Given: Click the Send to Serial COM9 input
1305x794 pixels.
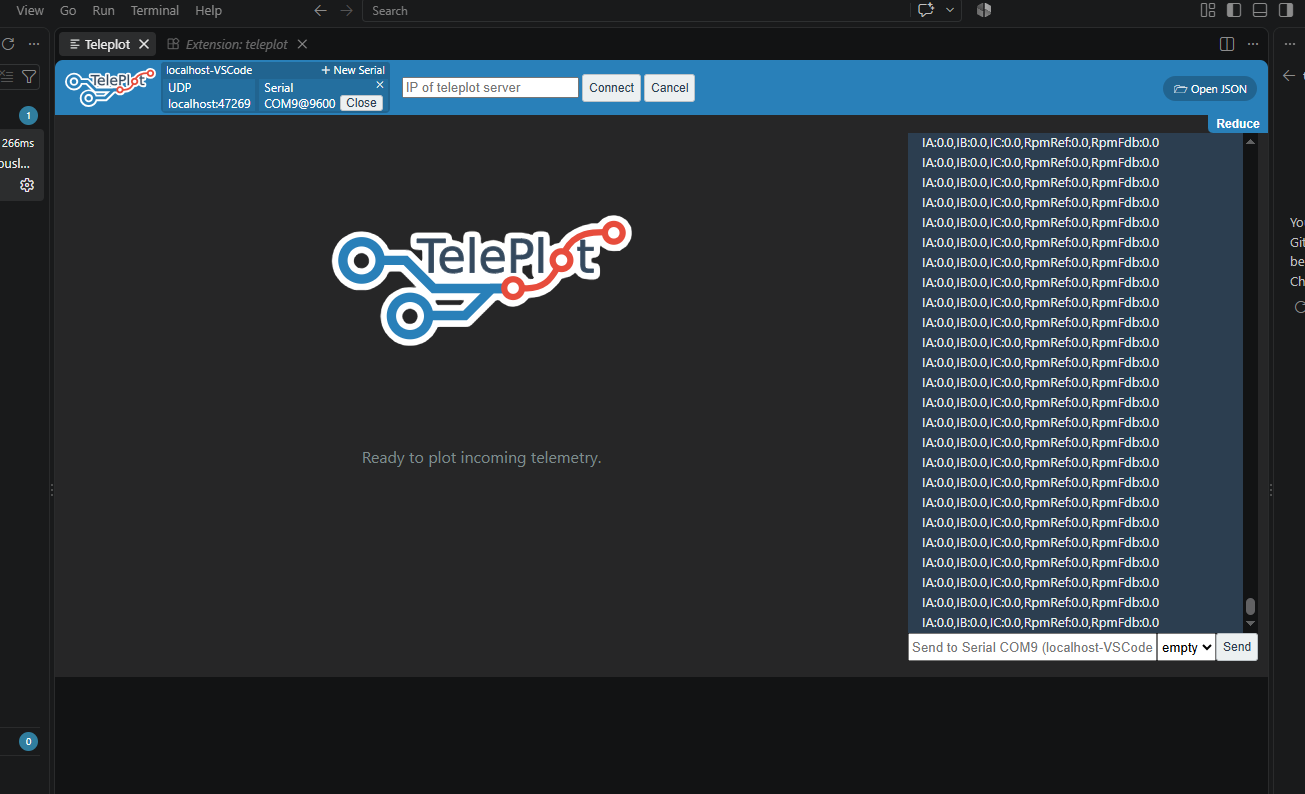Looking at the screenshot, I should [x=1032, y=647].
